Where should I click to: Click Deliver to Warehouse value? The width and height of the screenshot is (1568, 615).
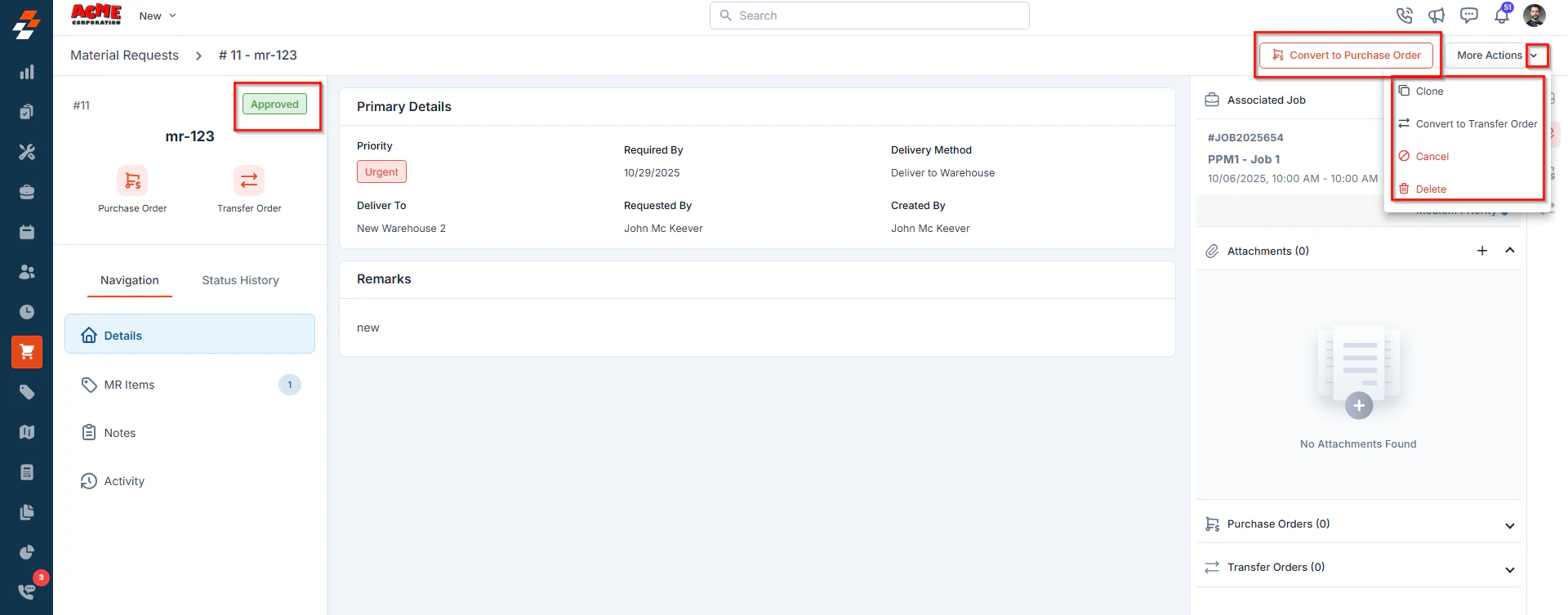(x=942, y=173)
